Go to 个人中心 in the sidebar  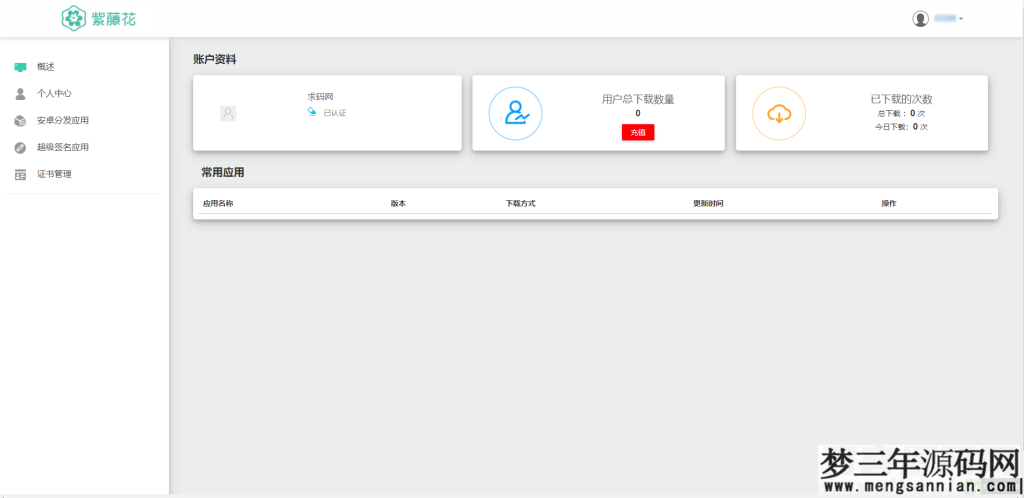click(54, 94)
